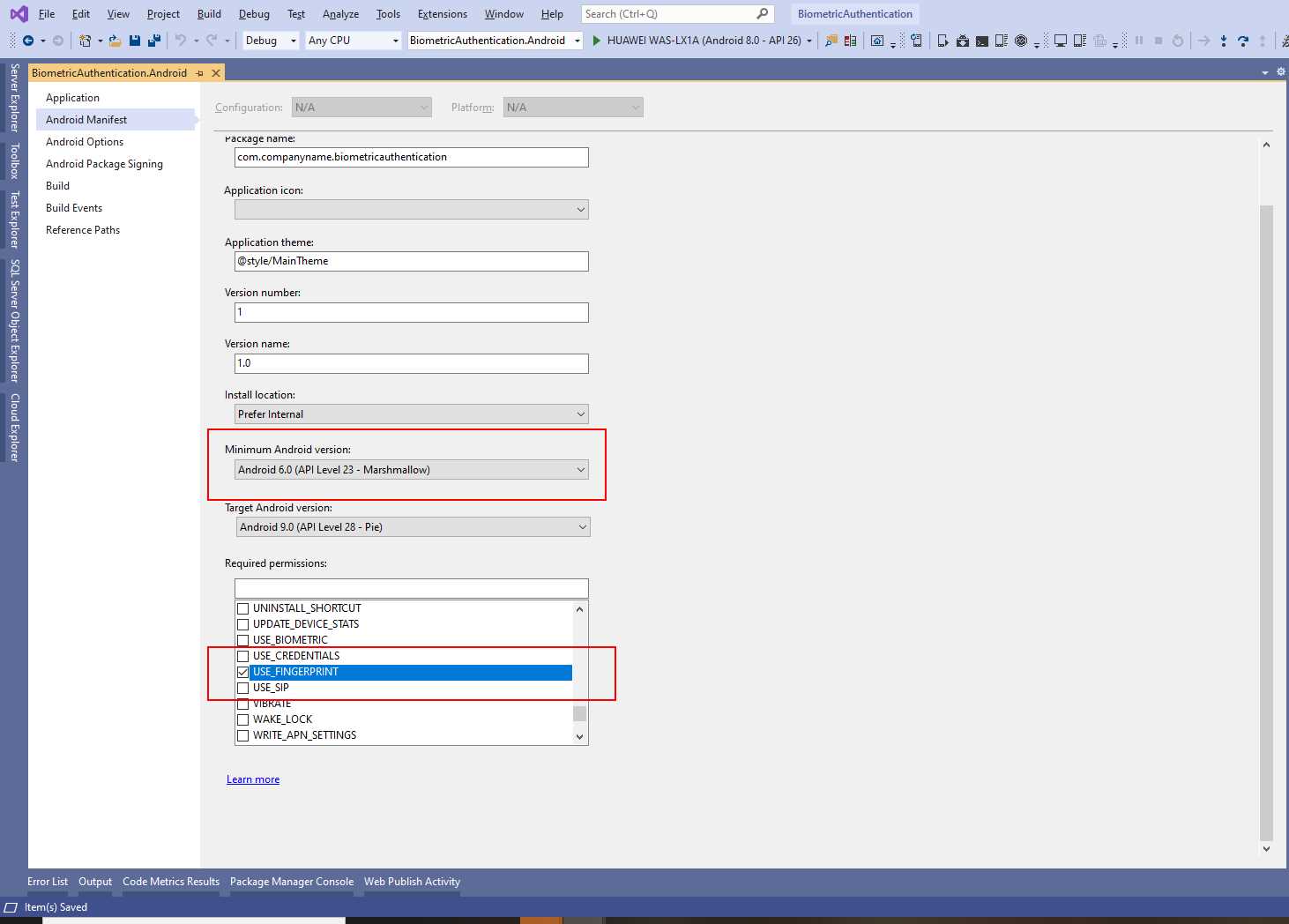Viewport: 1289px width, 924px height.
Task: Open the Debug menu in the menu bar
Action: tap(254, 13)
